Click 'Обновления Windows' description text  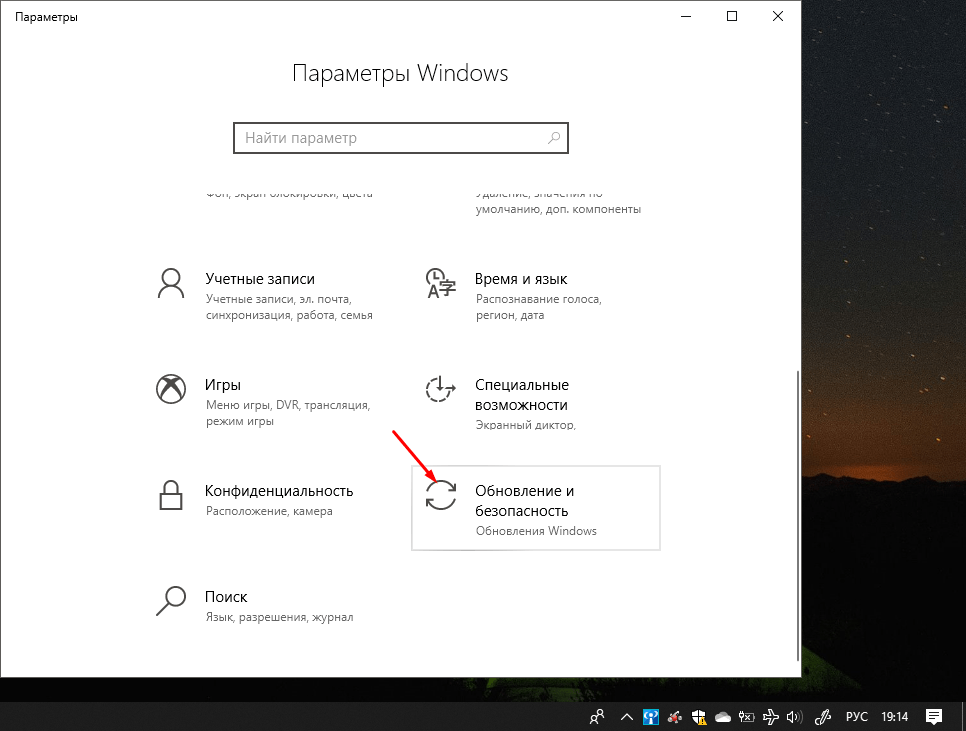pyautogui.click(x=536, y=531)
